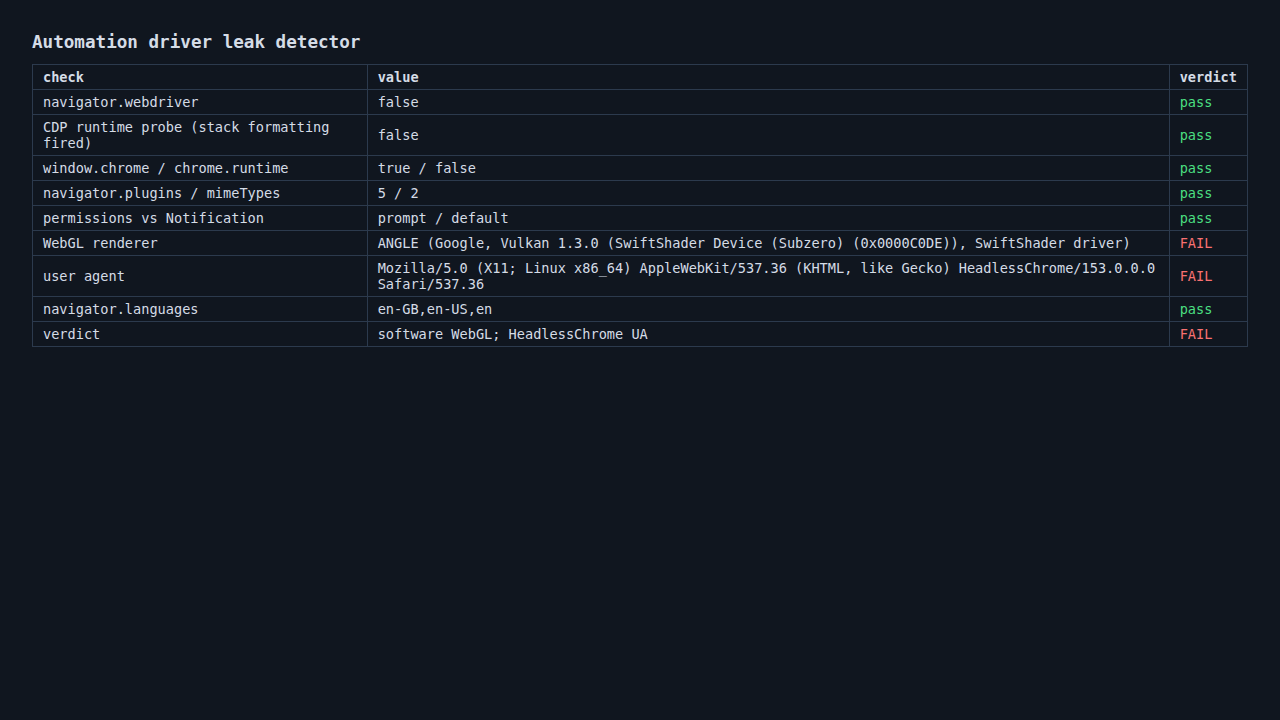
Task: Click 'FAIL' verdict in the user agent row
Action: tap(1208, 276)
